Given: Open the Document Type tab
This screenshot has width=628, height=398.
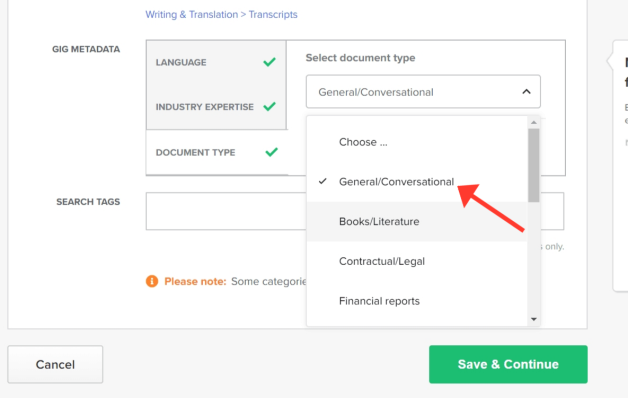Looking at the screenshot, I should click(217, 152).
